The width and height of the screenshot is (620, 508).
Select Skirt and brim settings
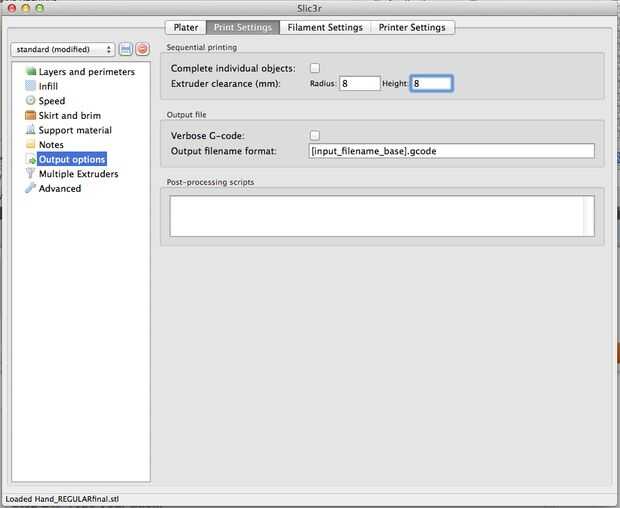pyautogui.click(x=70, y=115)
